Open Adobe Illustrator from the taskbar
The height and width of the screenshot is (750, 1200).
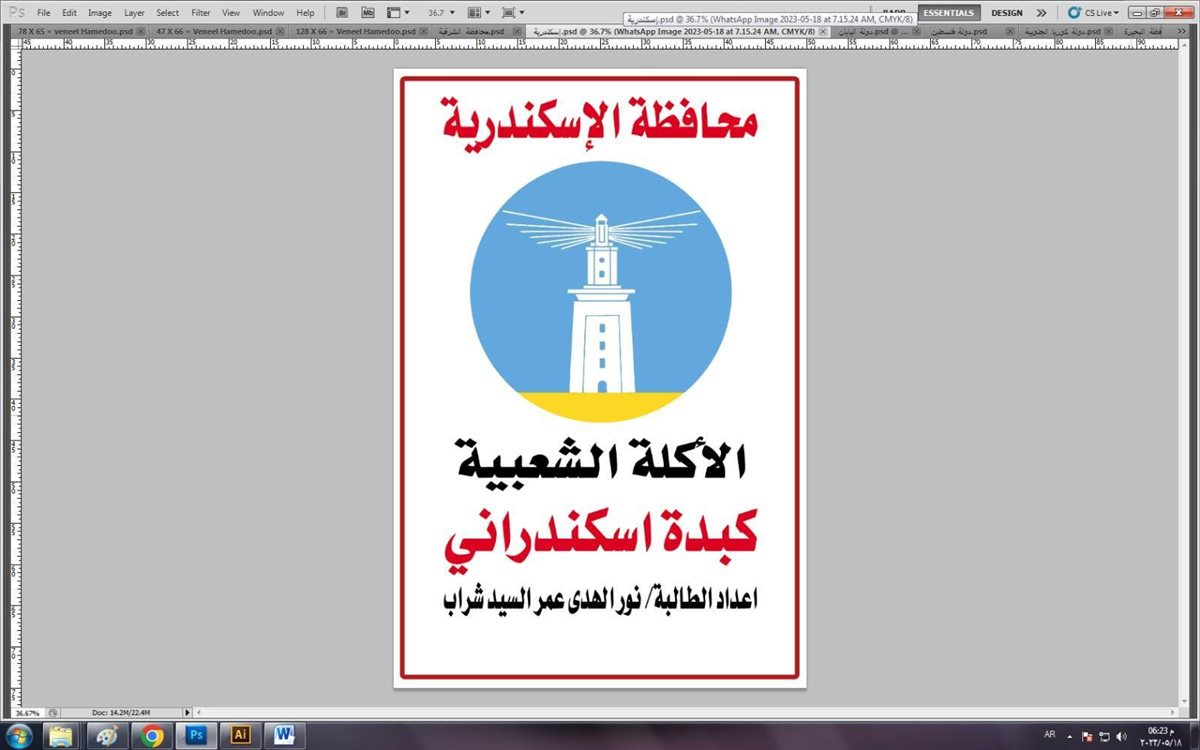coord(240,735)
